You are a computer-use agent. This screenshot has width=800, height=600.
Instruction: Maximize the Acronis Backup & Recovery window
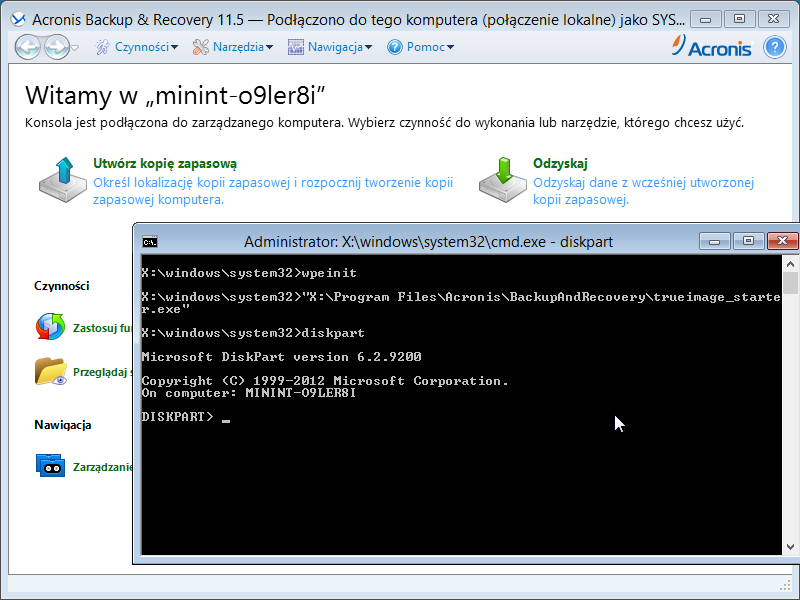pyautogui.click(x=739, y=19)
